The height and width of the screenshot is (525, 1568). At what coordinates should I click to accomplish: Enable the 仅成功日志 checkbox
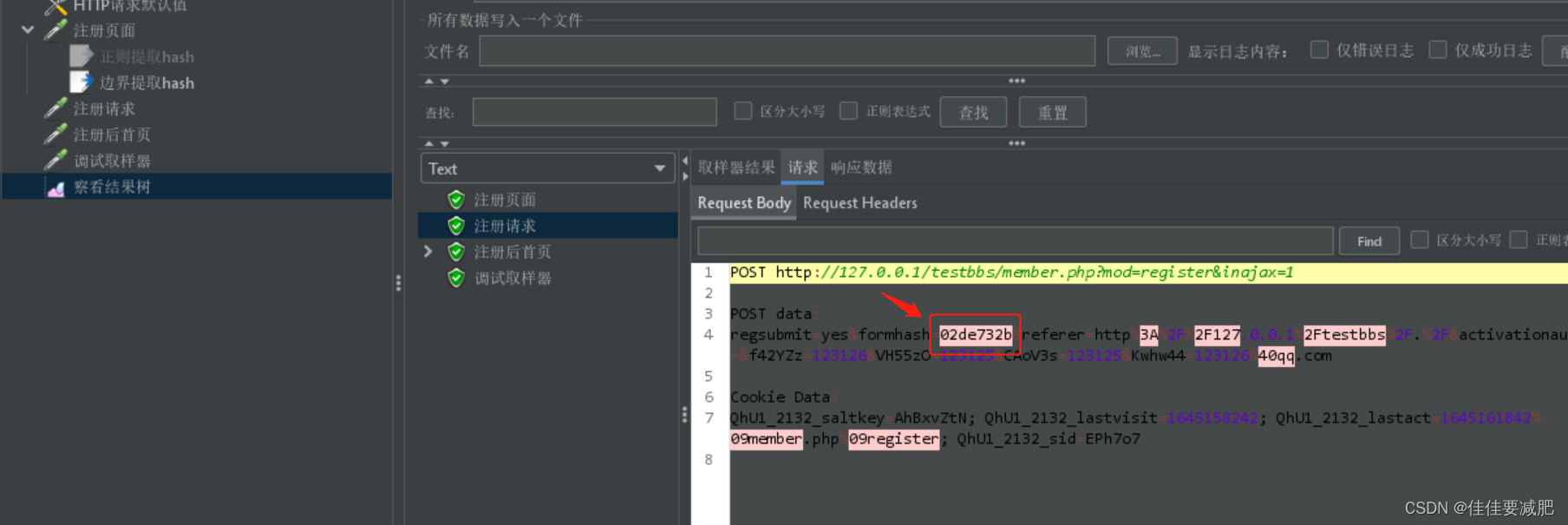[1438, 49]
